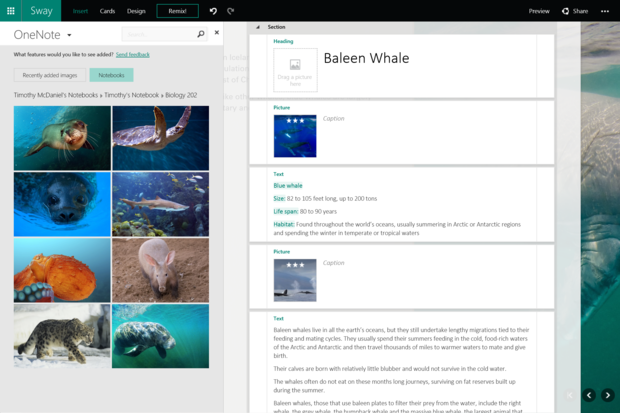This screenshot has width=620, height=413.
Task: Open the Insert menu
Action: tap(80, 11)
